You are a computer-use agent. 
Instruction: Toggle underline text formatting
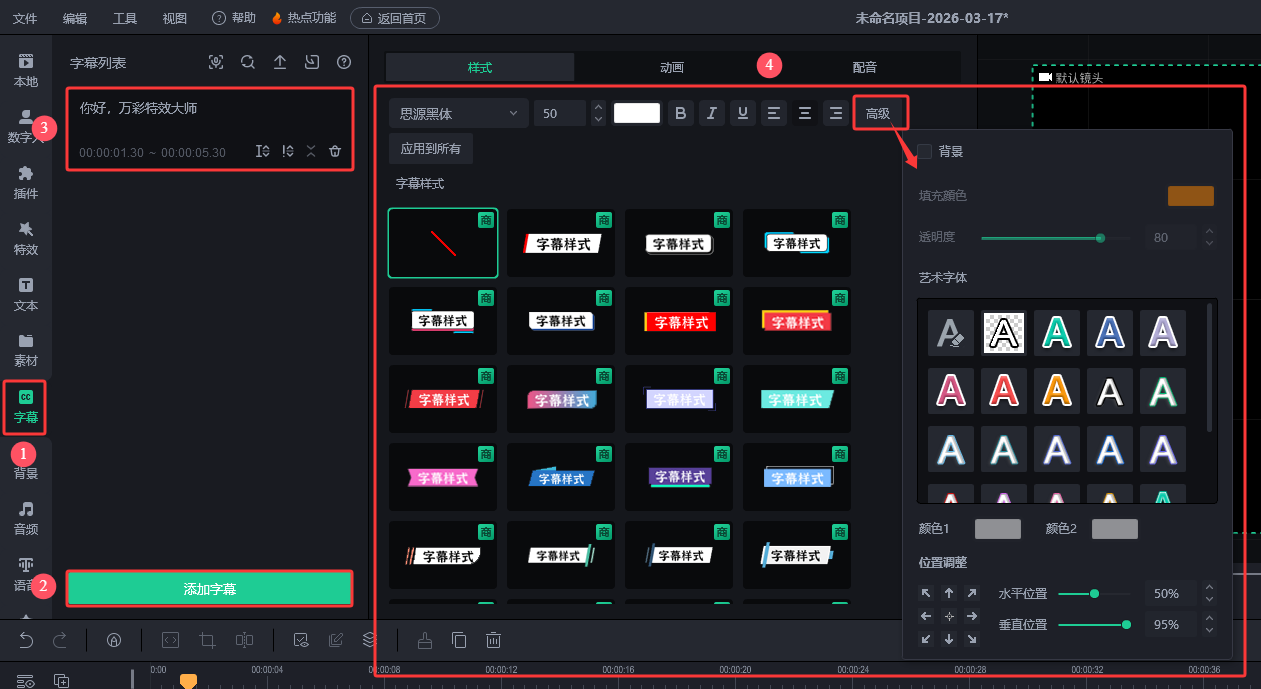pyautogui.click(x=742, y=113)
